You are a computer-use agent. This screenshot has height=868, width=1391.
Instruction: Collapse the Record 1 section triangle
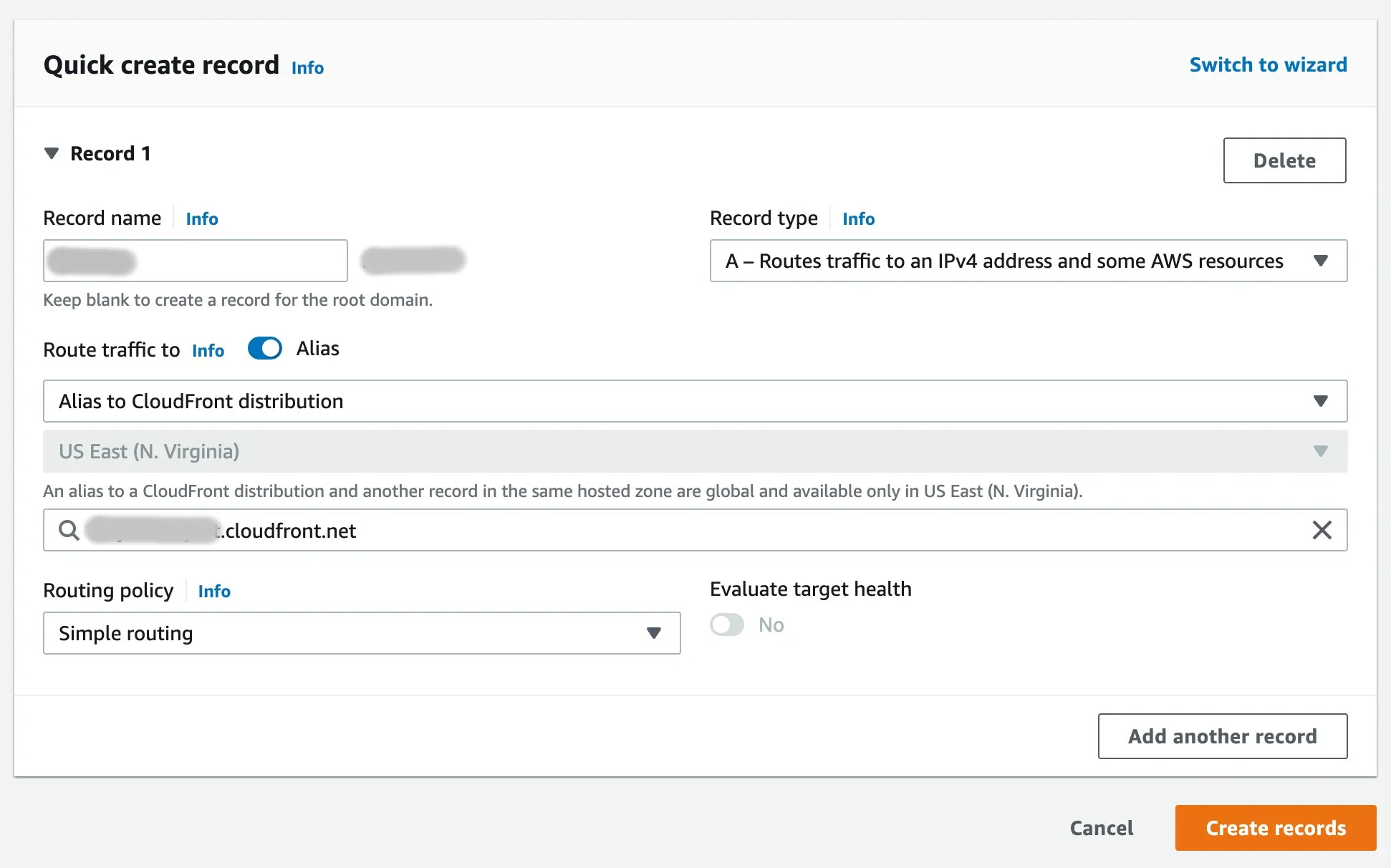(x=52, y=153)
